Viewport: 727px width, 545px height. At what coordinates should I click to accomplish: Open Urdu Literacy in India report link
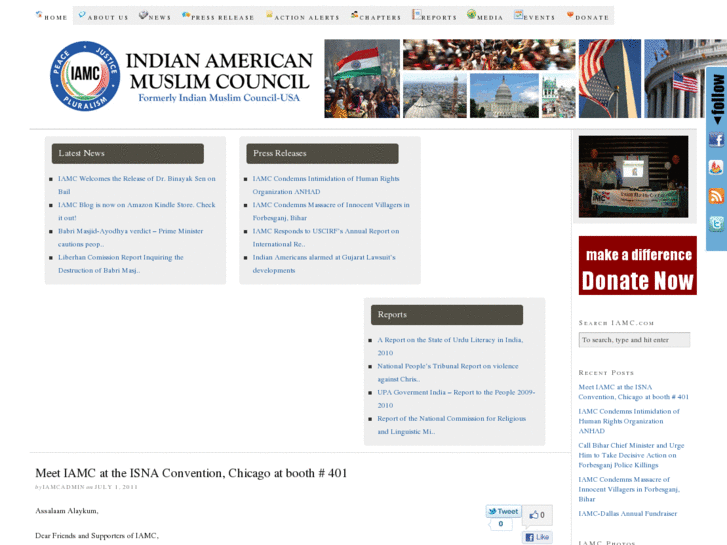(450, 346)
